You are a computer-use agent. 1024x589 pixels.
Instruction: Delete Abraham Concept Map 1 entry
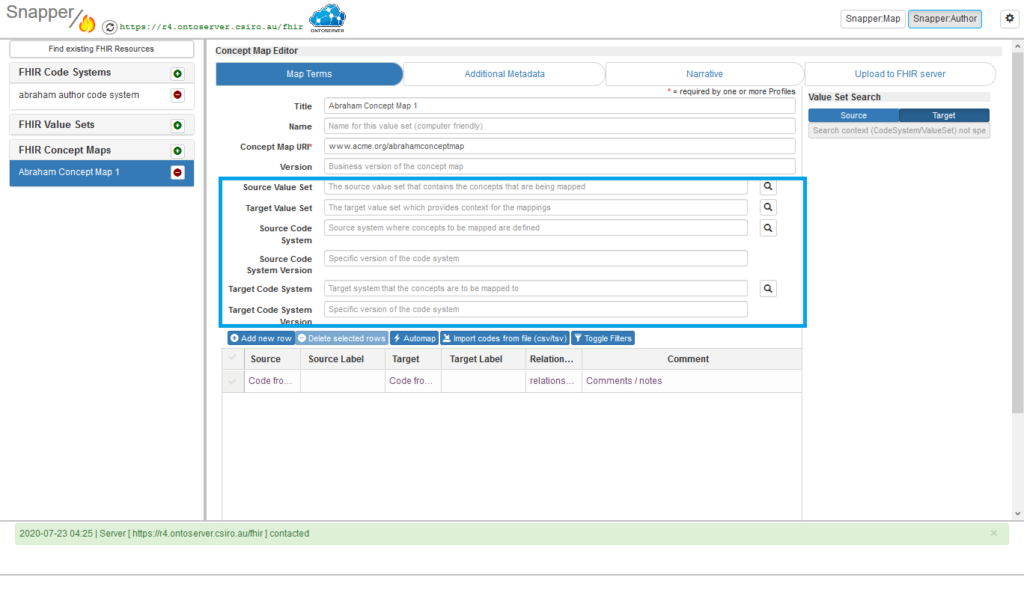pos(177,172)
